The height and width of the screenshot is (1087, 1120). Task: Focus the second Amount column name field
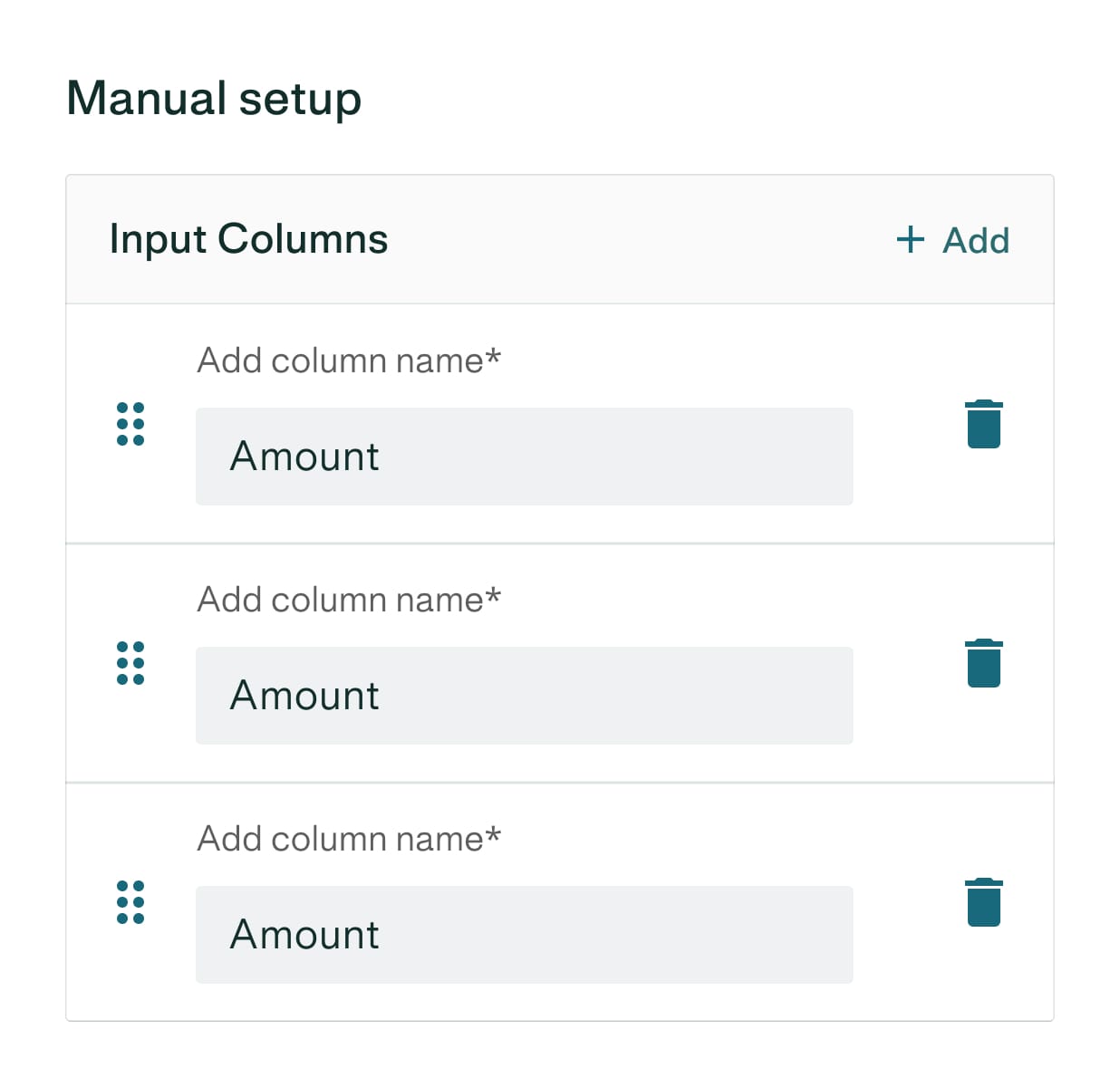(524, 696)
